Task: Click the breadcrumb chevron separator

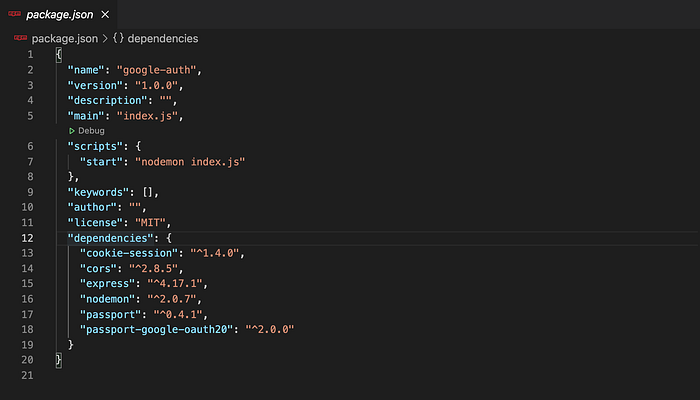Action: coord(106,38)
